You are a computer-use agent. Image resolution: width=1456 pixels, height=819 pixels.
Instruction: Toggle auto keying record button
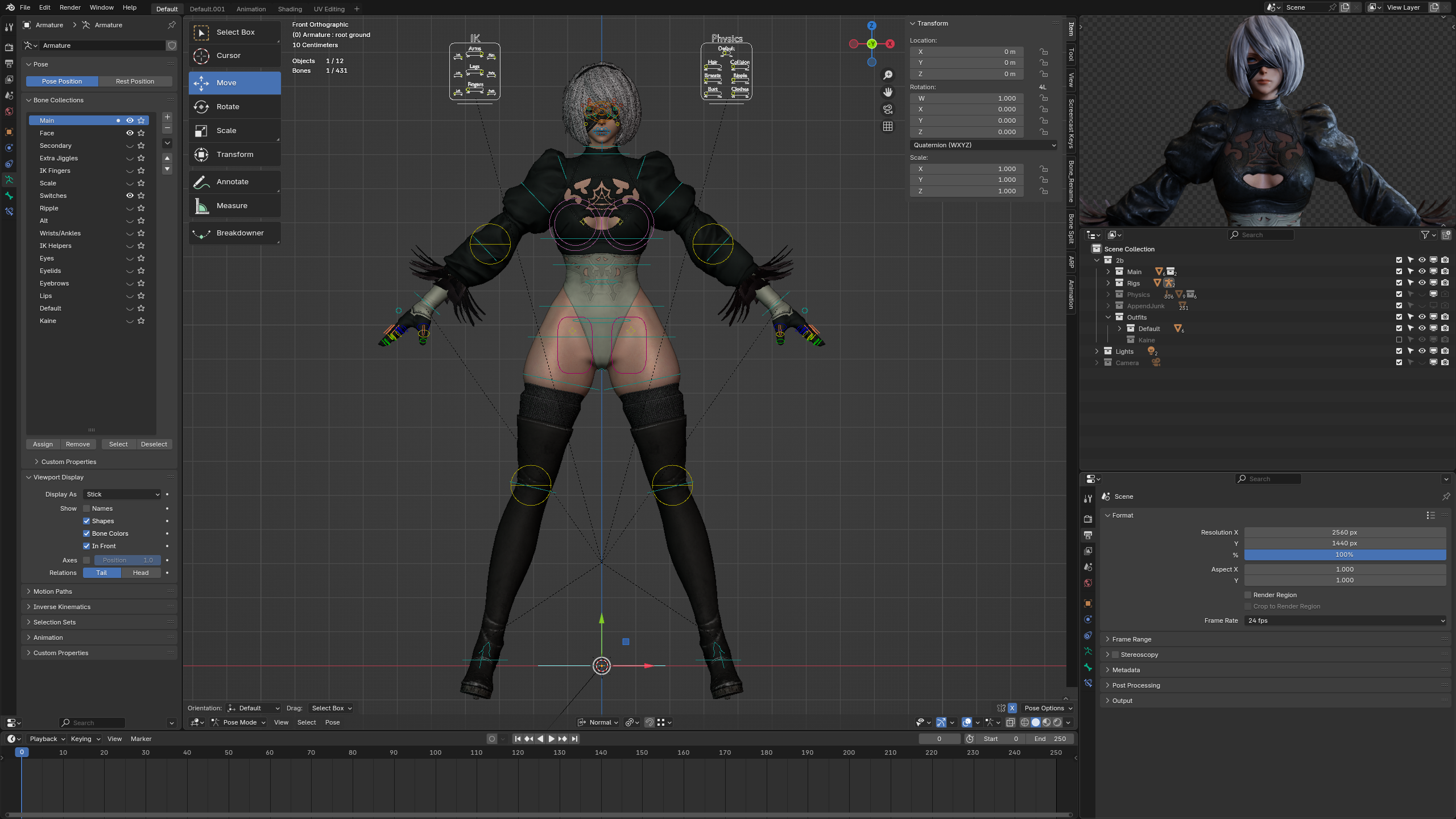(492, 739)
